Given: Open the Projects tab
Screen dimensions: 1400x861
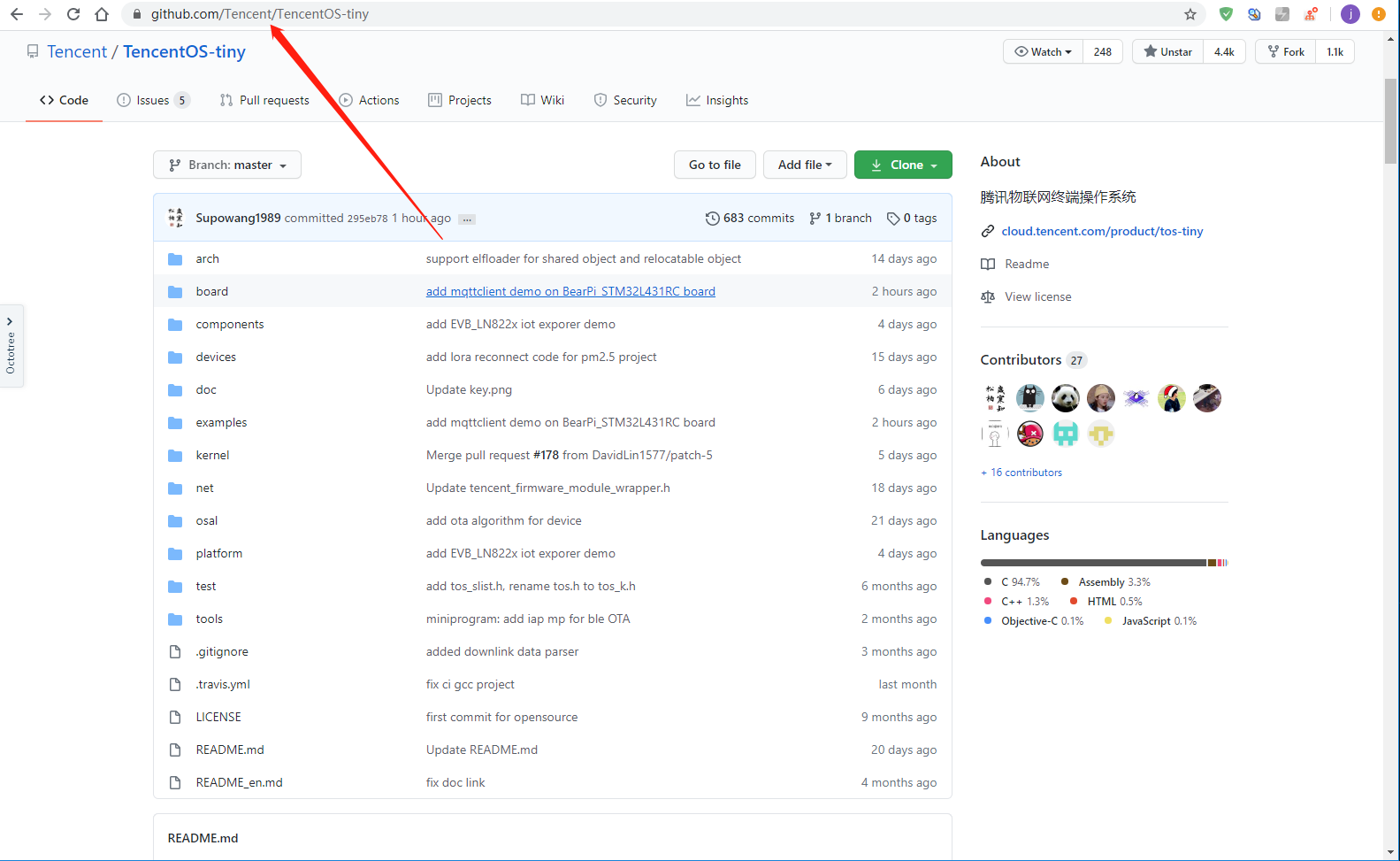Looking at the screenshot, I should tap(460, 100).
